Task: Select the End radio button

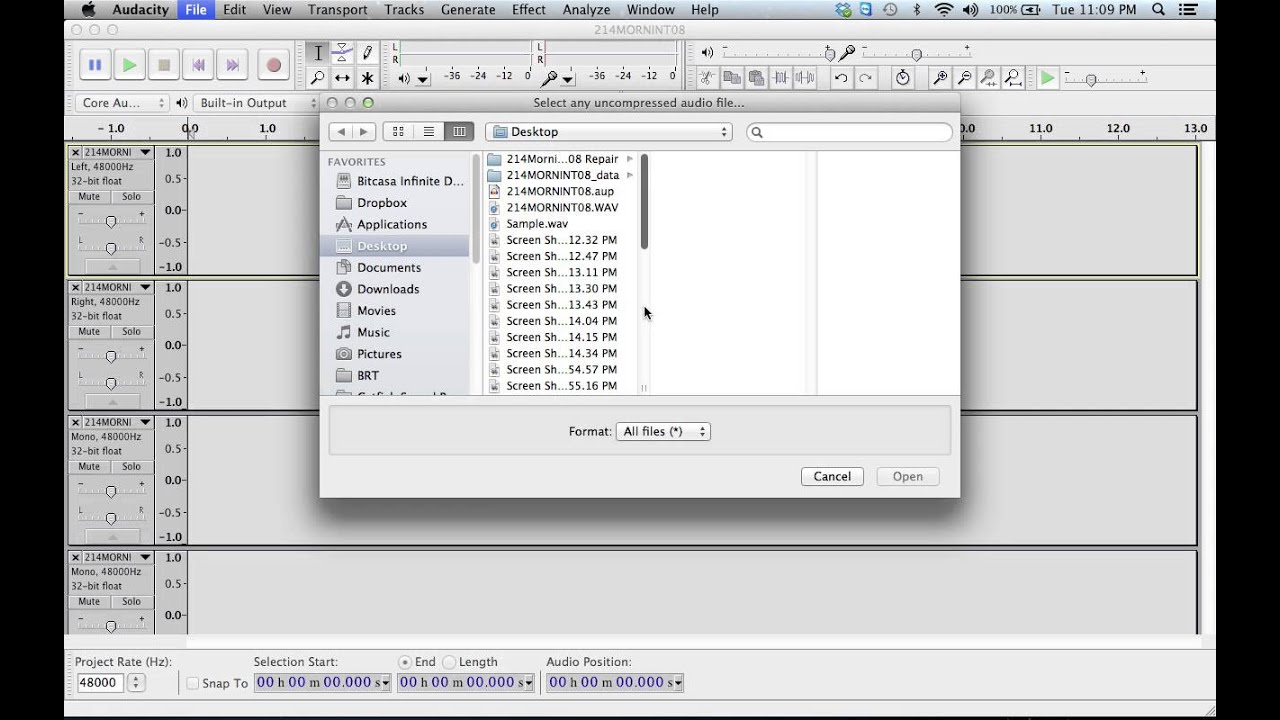Action: 405,662
